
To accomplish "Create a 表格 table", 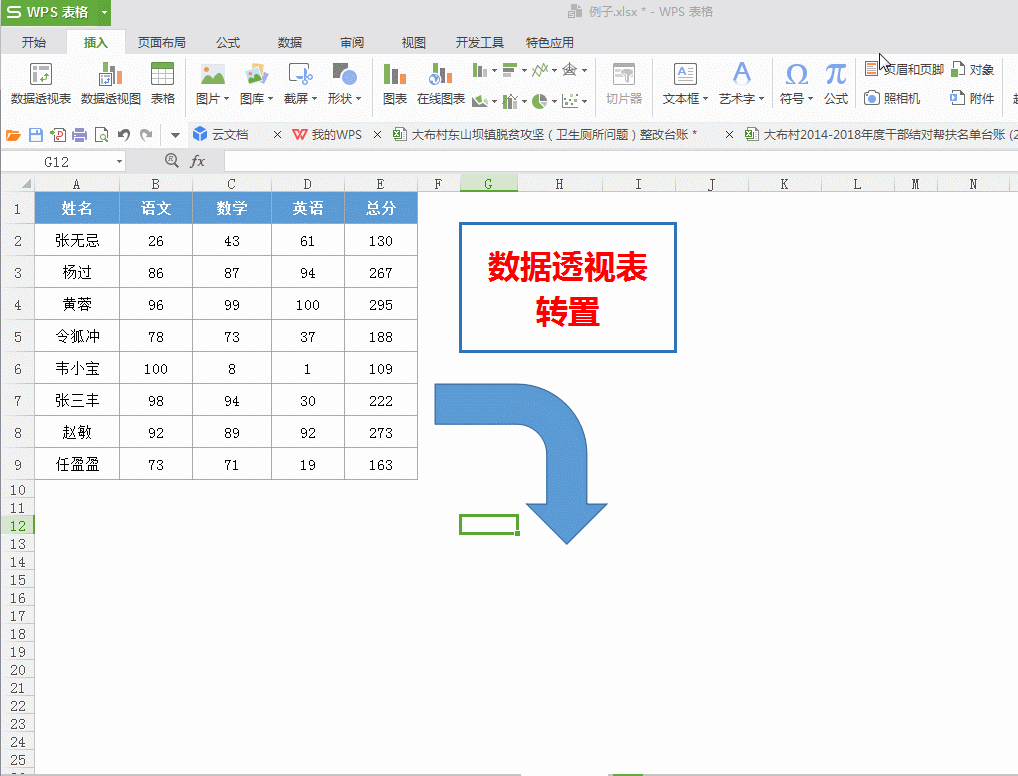I will 163,84.
